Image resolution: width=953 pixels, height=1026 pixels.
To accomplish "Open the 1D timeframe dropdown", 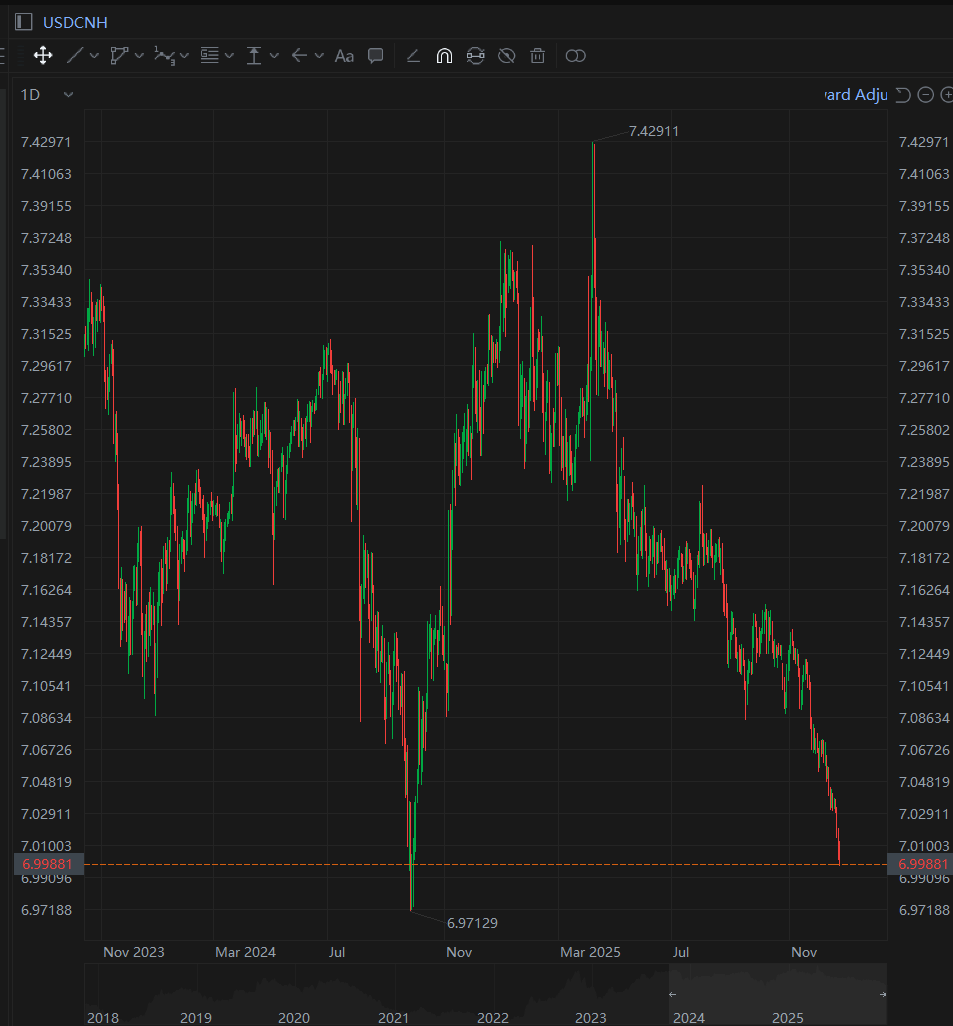I will (38, 94).
